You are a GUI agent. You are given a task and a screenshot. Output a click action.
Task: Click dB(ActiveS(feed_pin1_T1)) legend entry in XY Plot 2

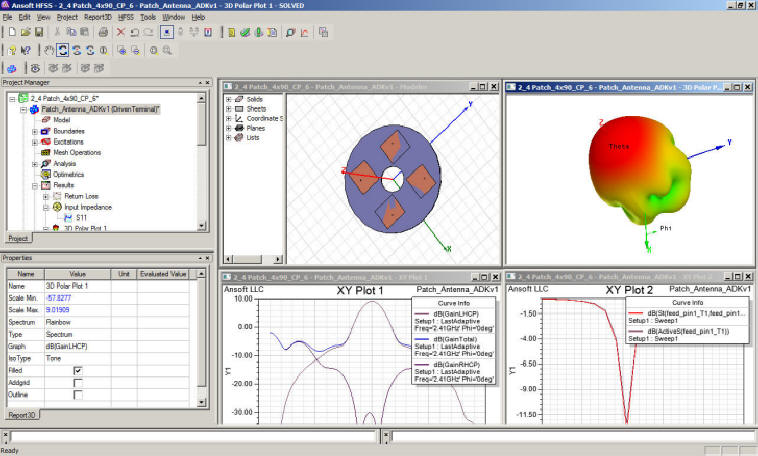tap(687, 335)
